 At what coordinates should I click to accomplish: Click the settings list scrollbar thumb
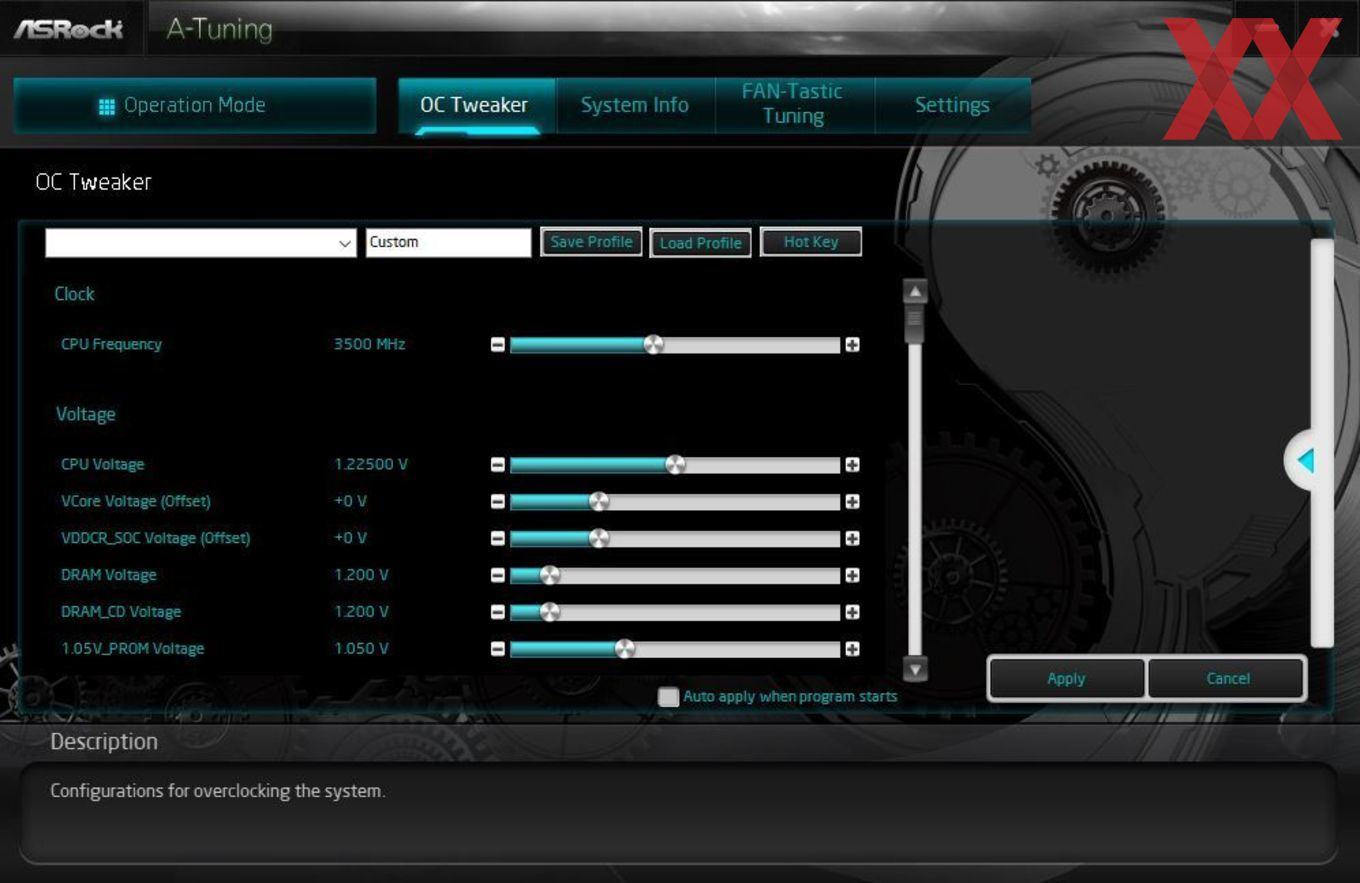pos(915,325)
